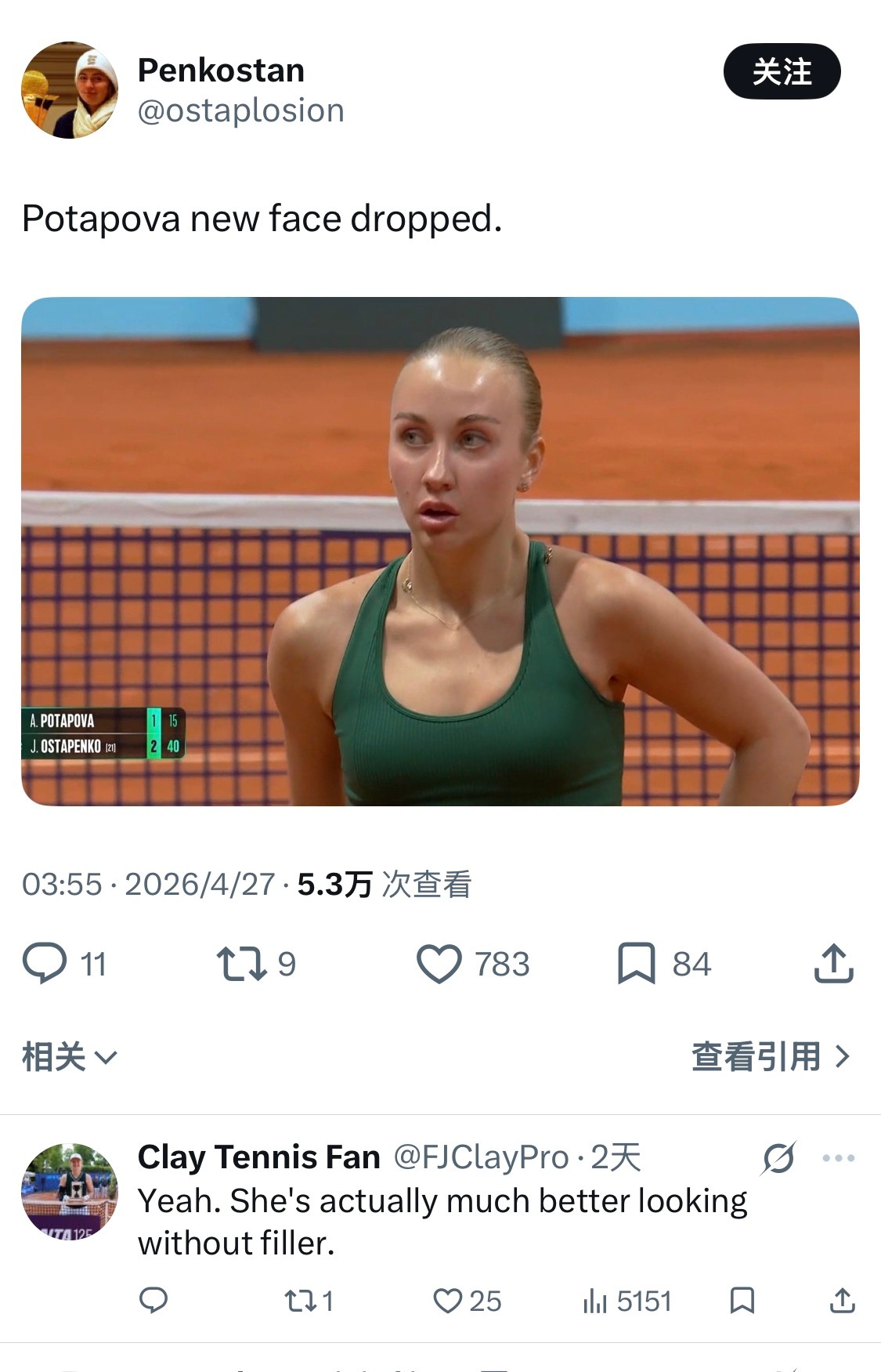Open more options on Clay Tennis Fan reply
Viewport: 881px width, 1372px height.
coord(838,1158)
